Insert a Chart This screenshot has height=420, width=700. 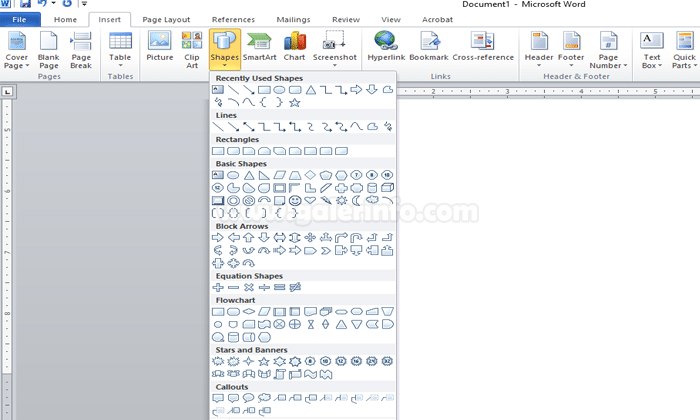pyautogui.click(x=294, y=47)
